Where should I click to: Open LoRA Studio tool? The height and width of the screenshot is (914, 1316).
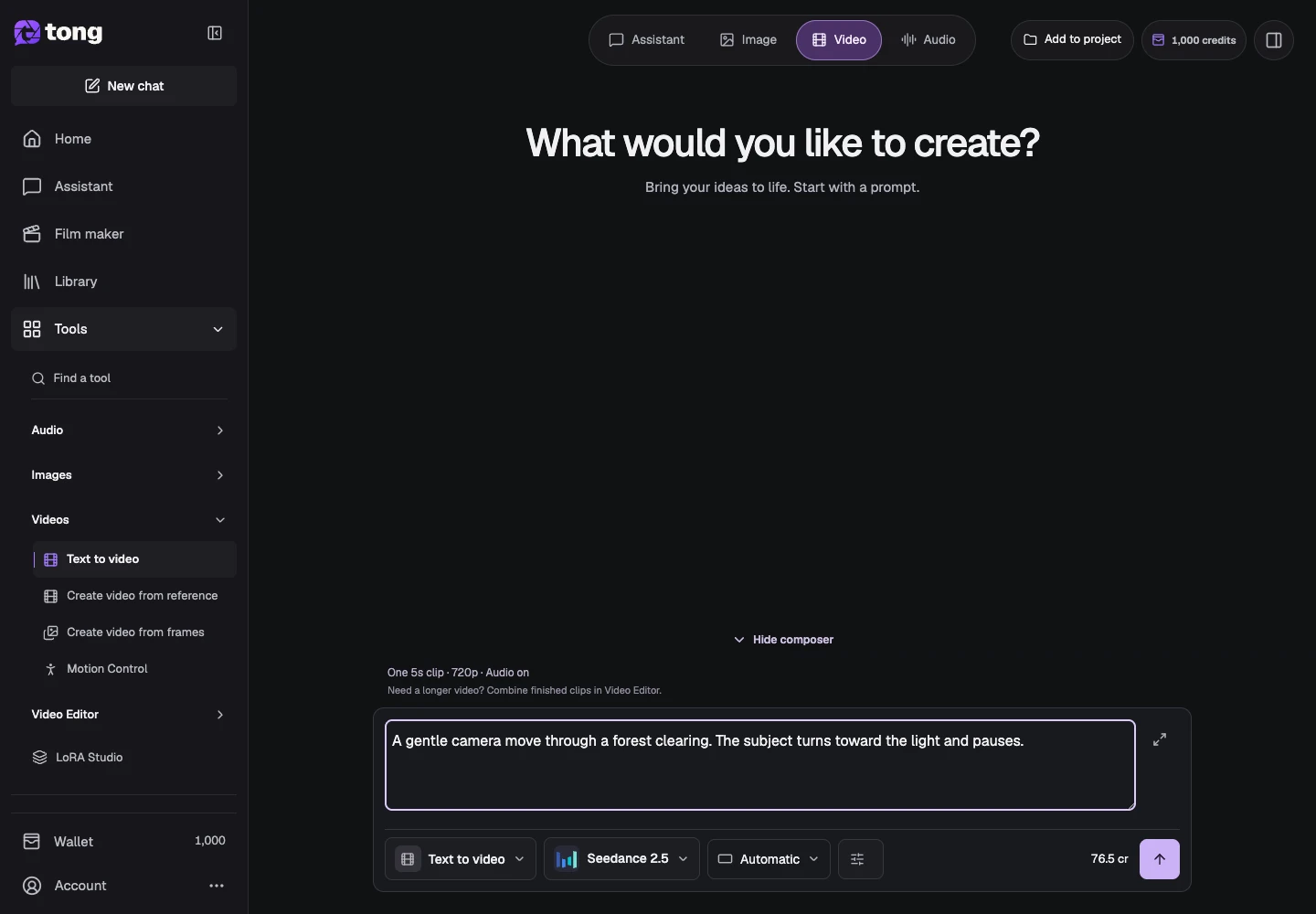[x=124, y=757]
